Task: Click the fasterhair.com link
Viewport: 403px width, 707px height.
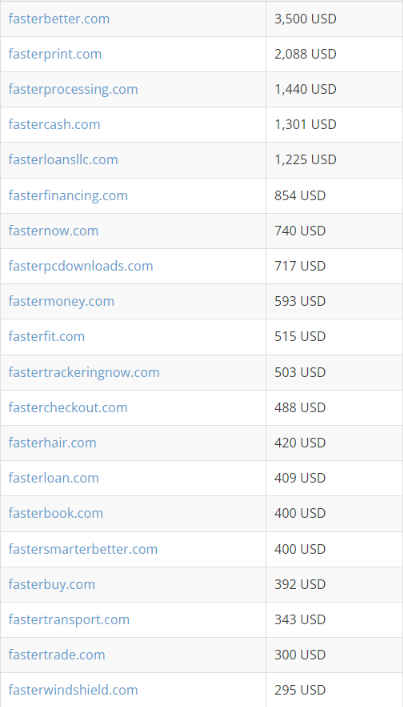Action: click(52, 443)
